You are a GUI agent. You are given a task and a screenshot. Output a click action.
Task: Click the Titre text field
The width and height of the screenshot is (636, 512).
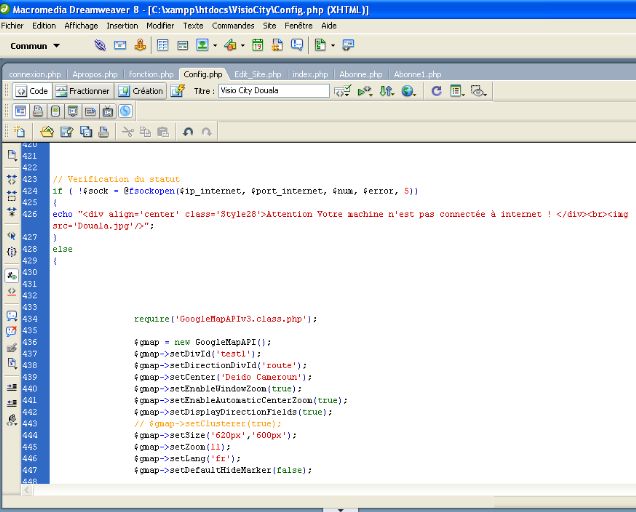(x=273, y=90)
